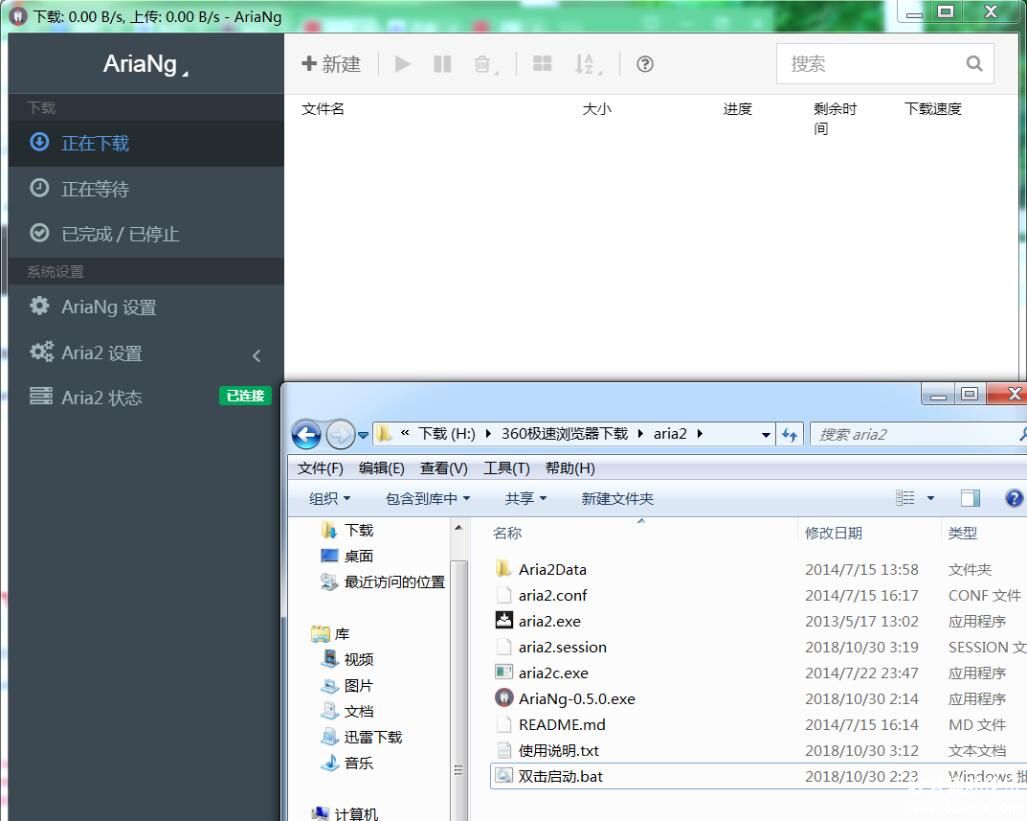Viewport: 1027px width, 821px height.
Task: Select aria2.exe application icon
Action: [x=504, y=621]
